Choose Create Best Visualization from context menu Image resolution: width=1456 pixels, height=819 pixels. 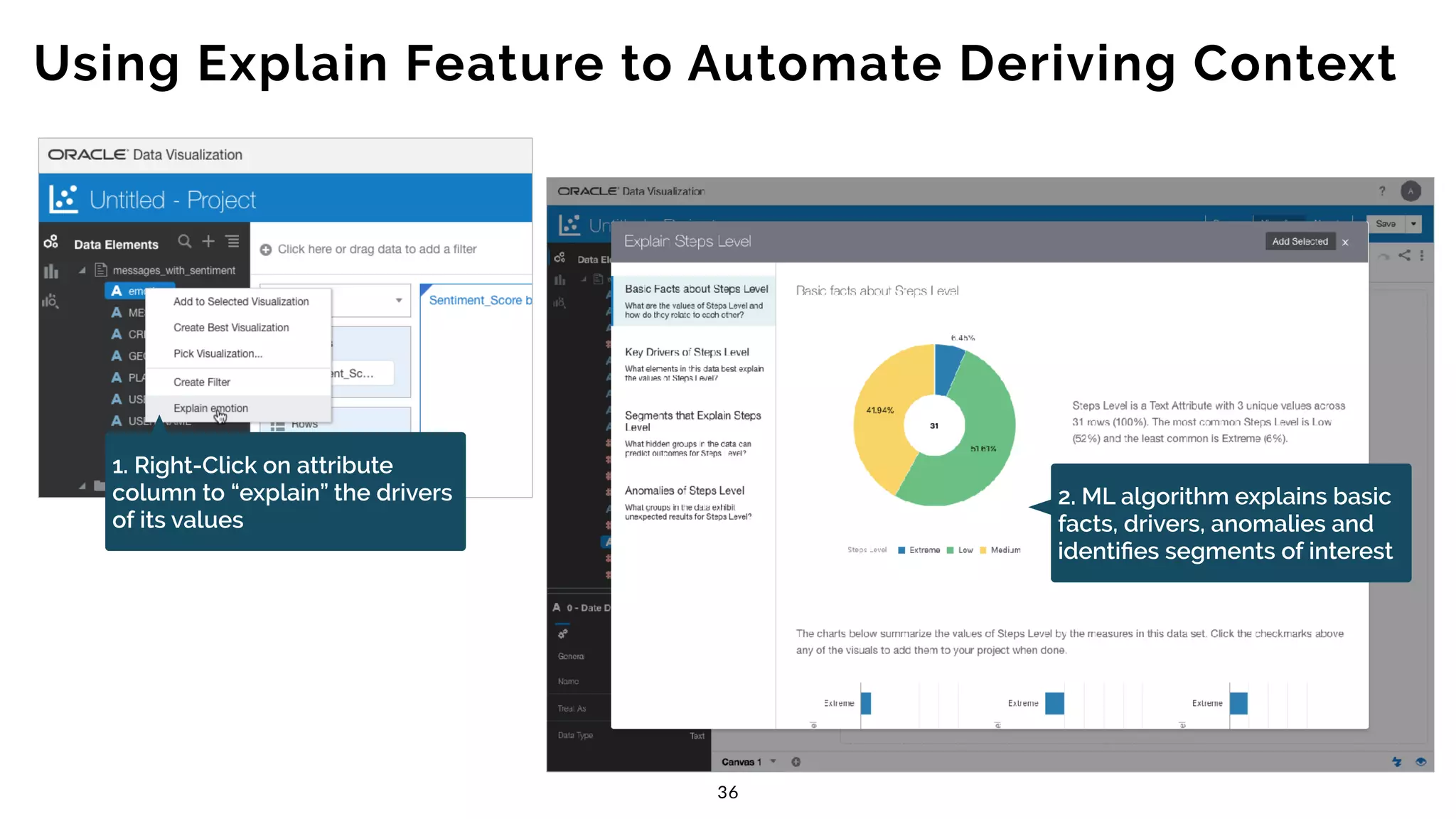point(231,328)
